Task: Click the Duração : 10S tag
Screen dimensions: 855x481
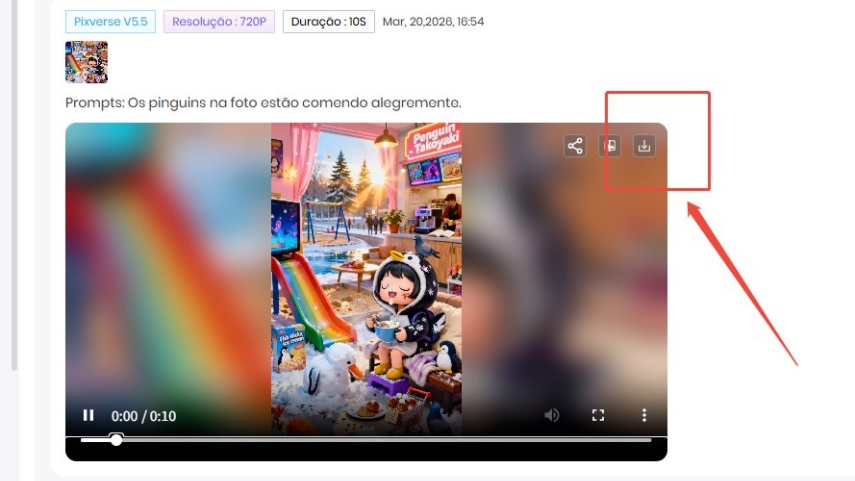Action: click(x=329, y=22)
